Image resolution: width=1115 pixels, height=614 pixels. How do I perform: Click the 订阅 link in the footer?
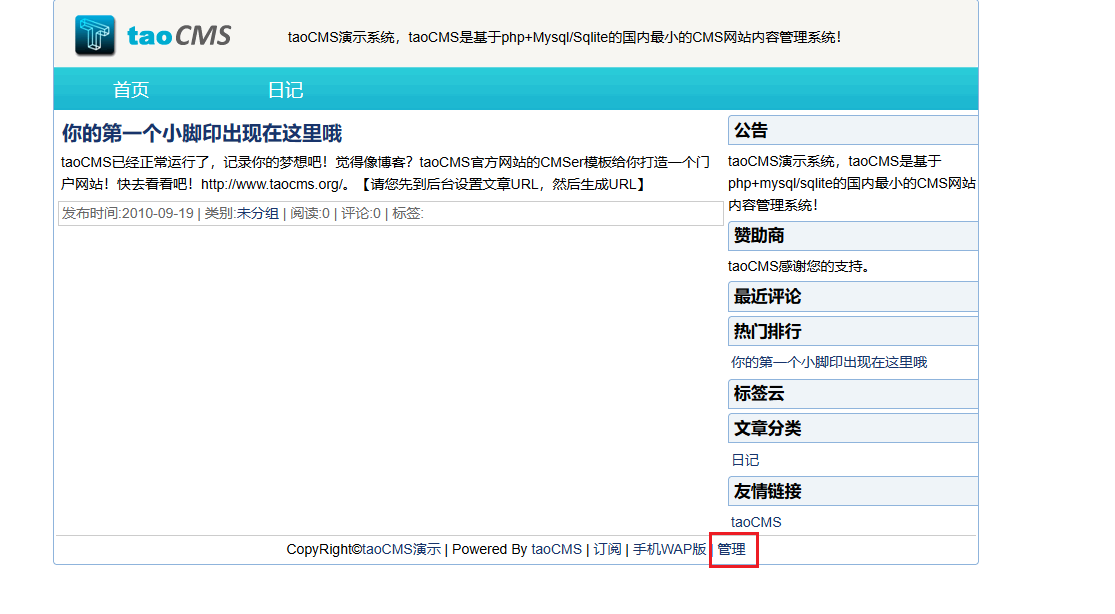[x=607, y=549]
